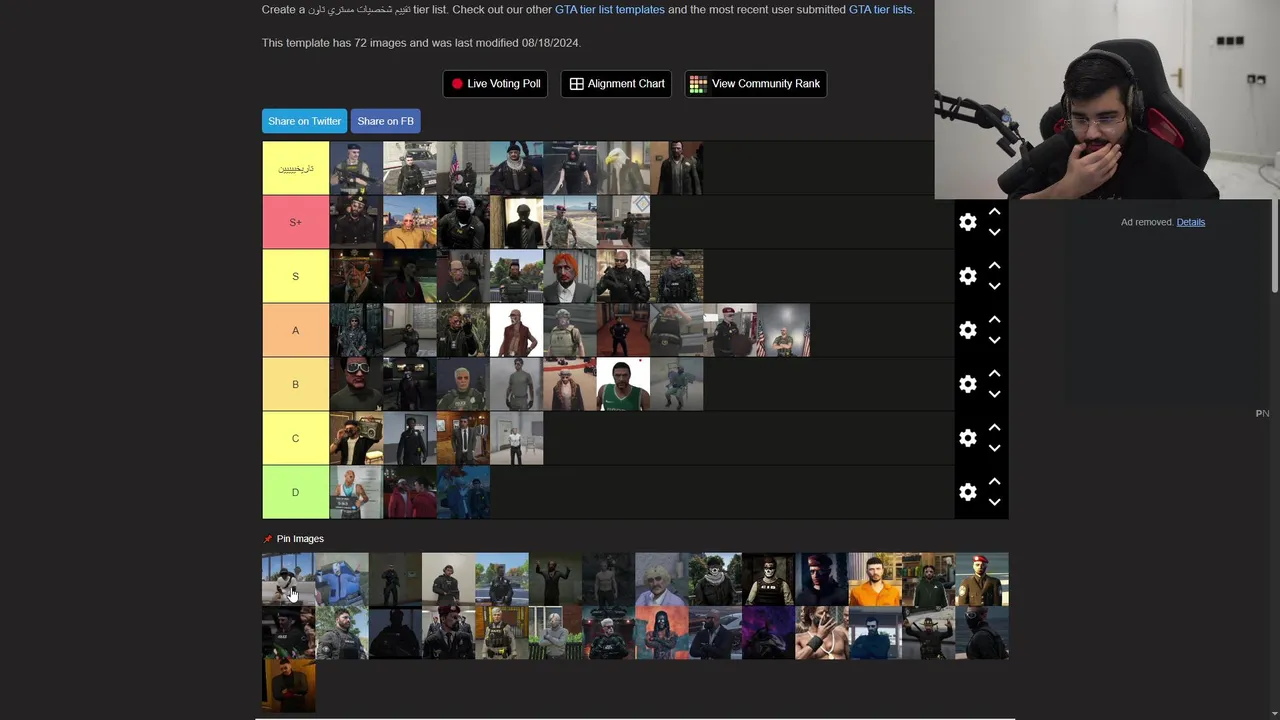
Task: Pick the red beret officer at pool row end
Action: (x=982, y=579)
